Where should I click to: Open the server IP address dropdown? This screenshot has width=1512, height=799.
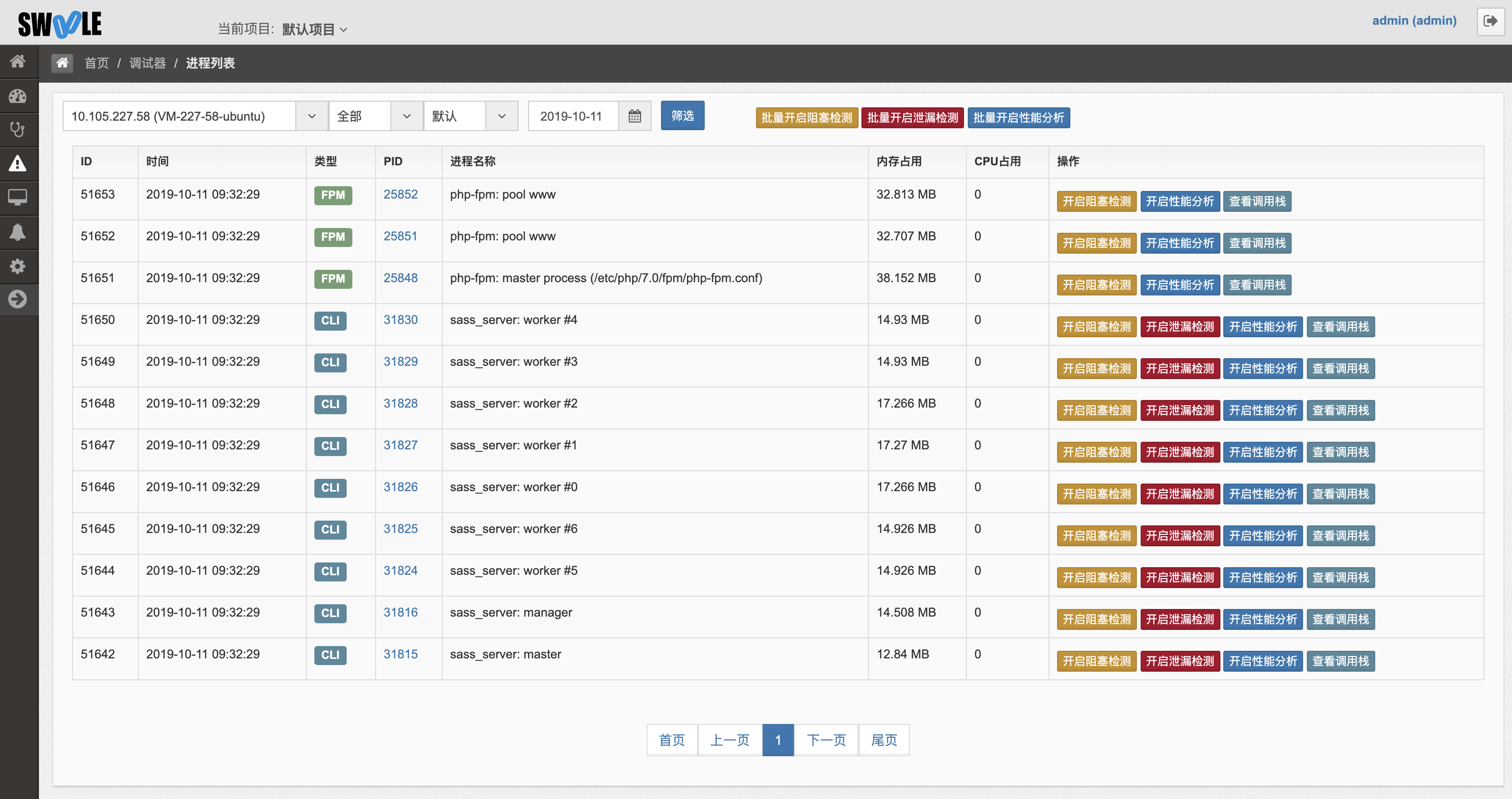(195, 116)
